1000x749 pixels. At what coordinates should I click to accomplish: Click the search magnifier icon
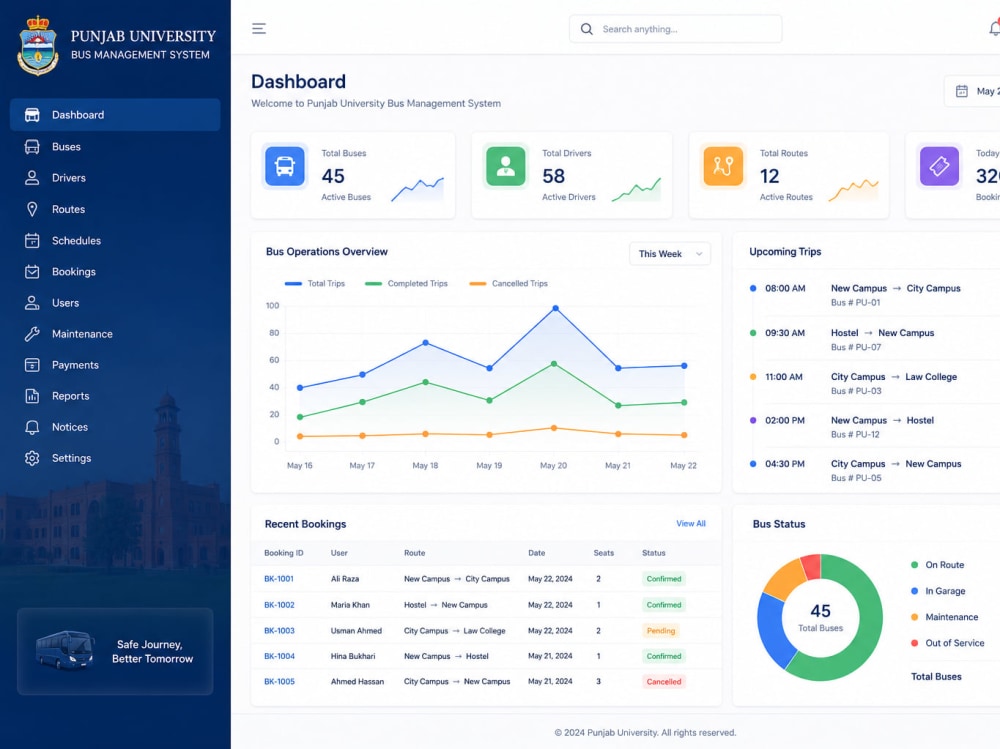587,29
